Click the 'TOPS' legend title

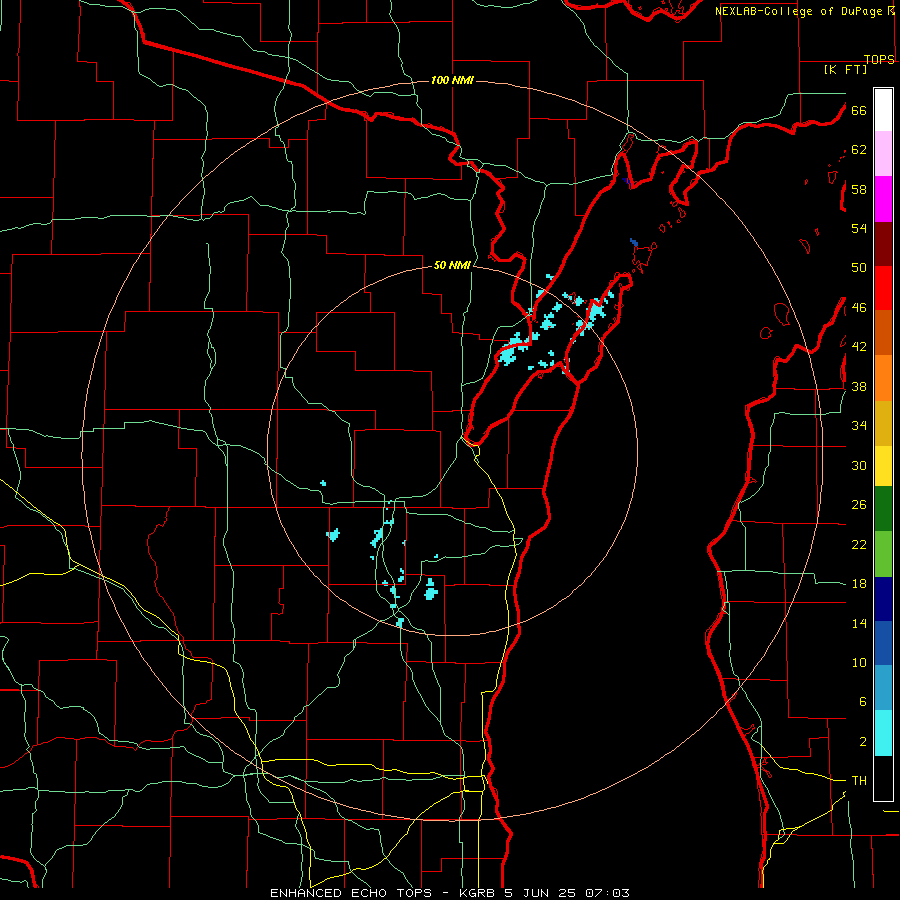(879, 59)
